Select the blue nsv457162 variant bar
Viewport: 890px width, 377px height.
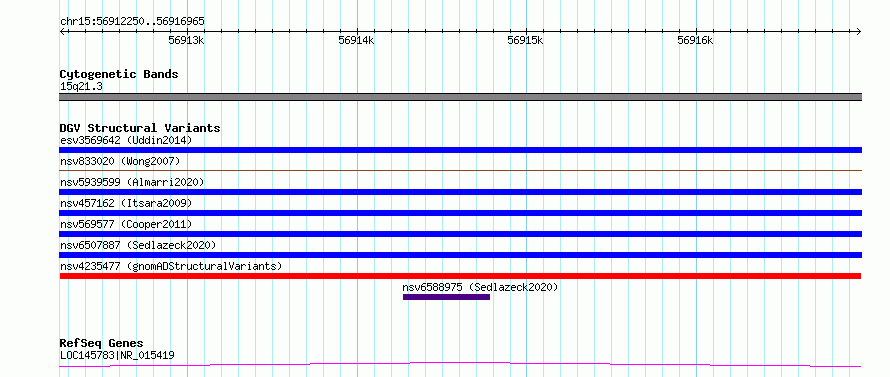(x=460, y=213)
